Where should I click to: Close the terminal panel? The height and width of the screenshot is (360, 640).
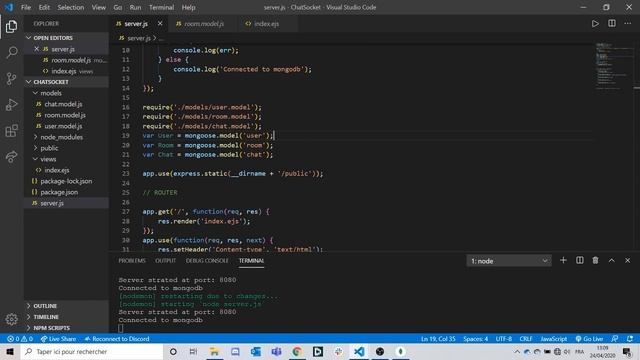tap(627, 260)
